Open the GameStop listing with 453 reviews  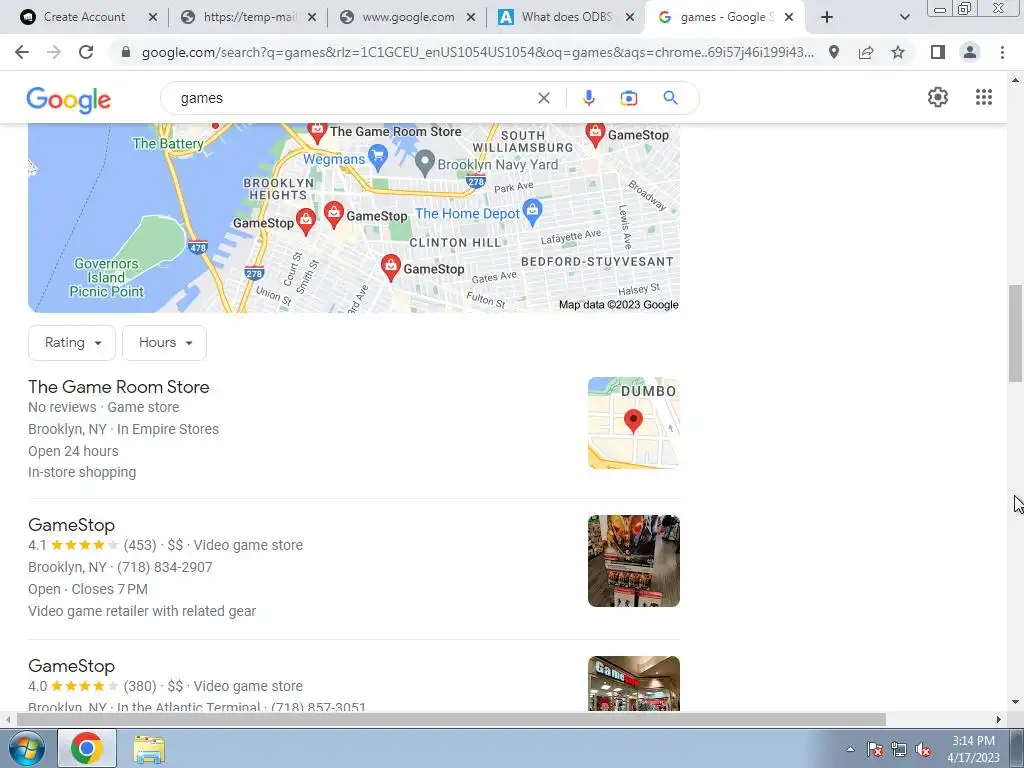71,525
